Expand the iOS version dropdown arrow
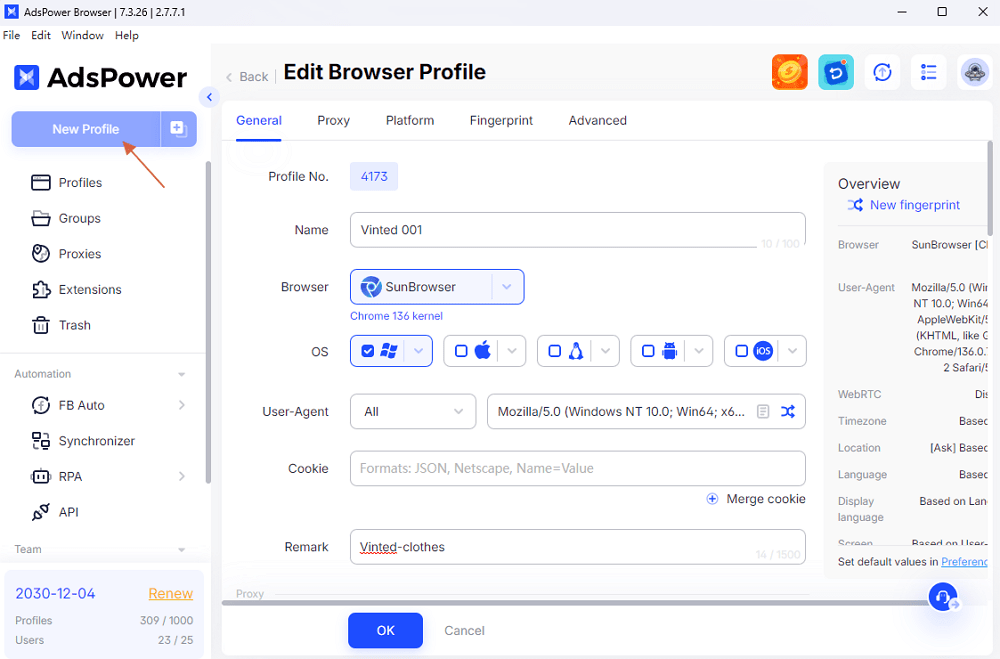Screen dimensions: 1000x659 [792, 351]
